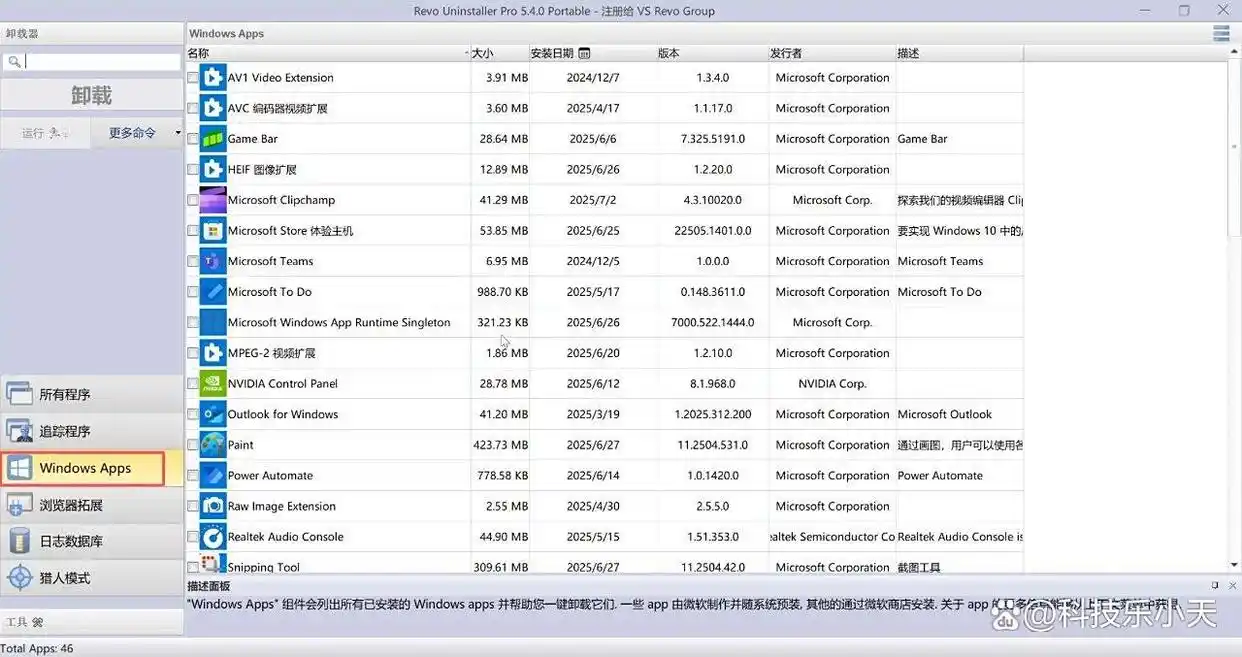Click the Microsoft Store 体验主机 icon
The height and width of the screenshot is (657, 1242).
[213, 231]
